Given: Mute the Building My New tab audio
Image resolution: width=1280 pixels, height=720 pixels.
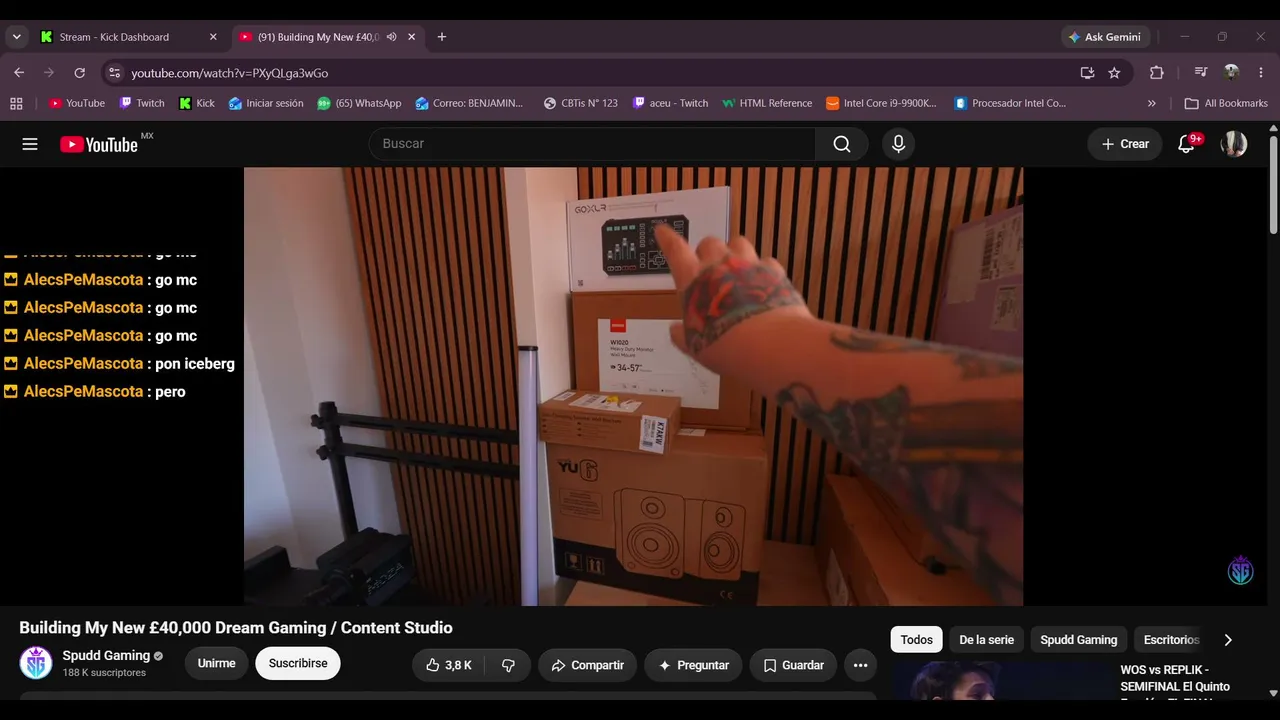Looking at the screenshot, I should 392,37.
